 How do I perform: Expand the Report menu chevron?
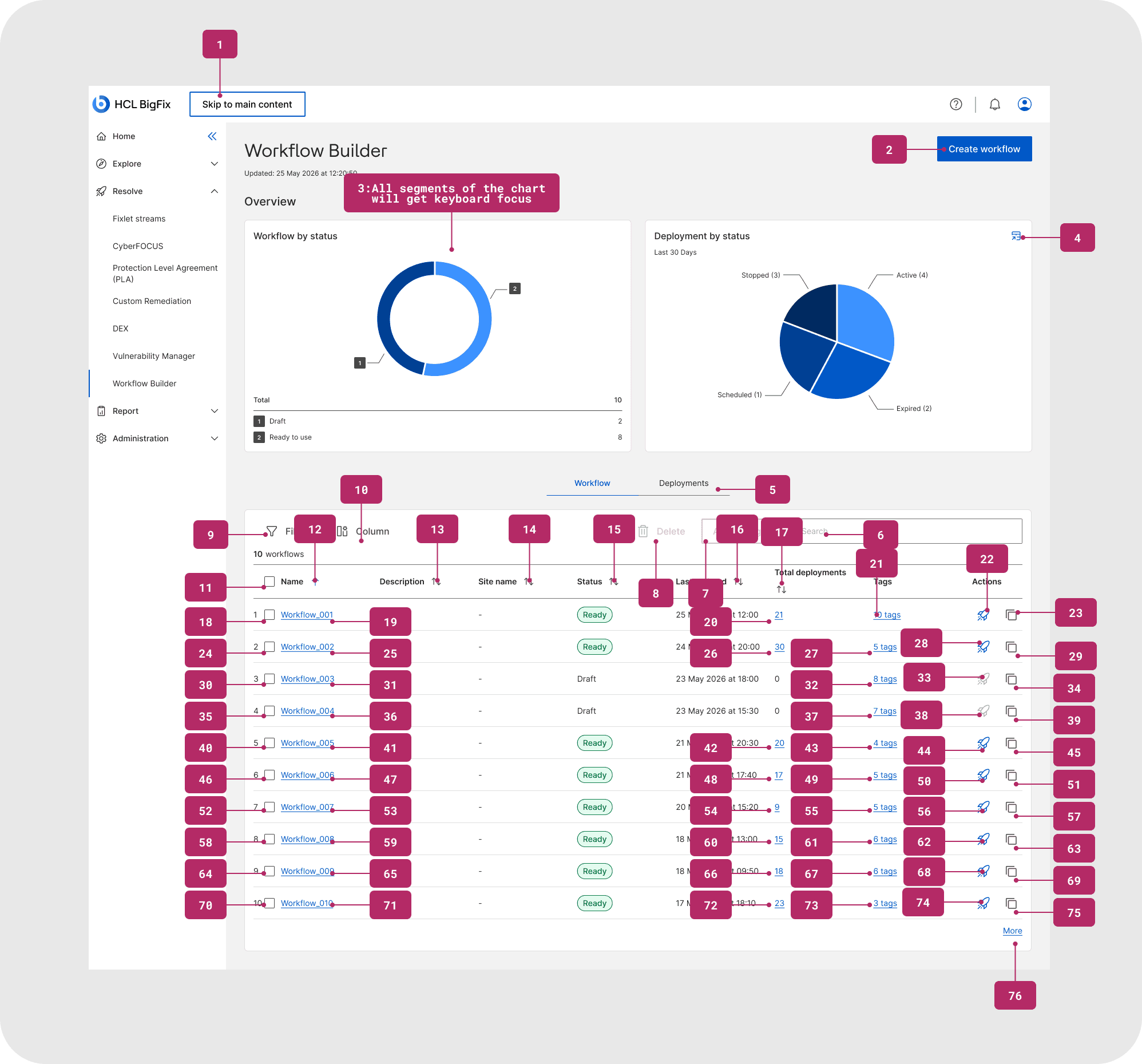(215, 411)
